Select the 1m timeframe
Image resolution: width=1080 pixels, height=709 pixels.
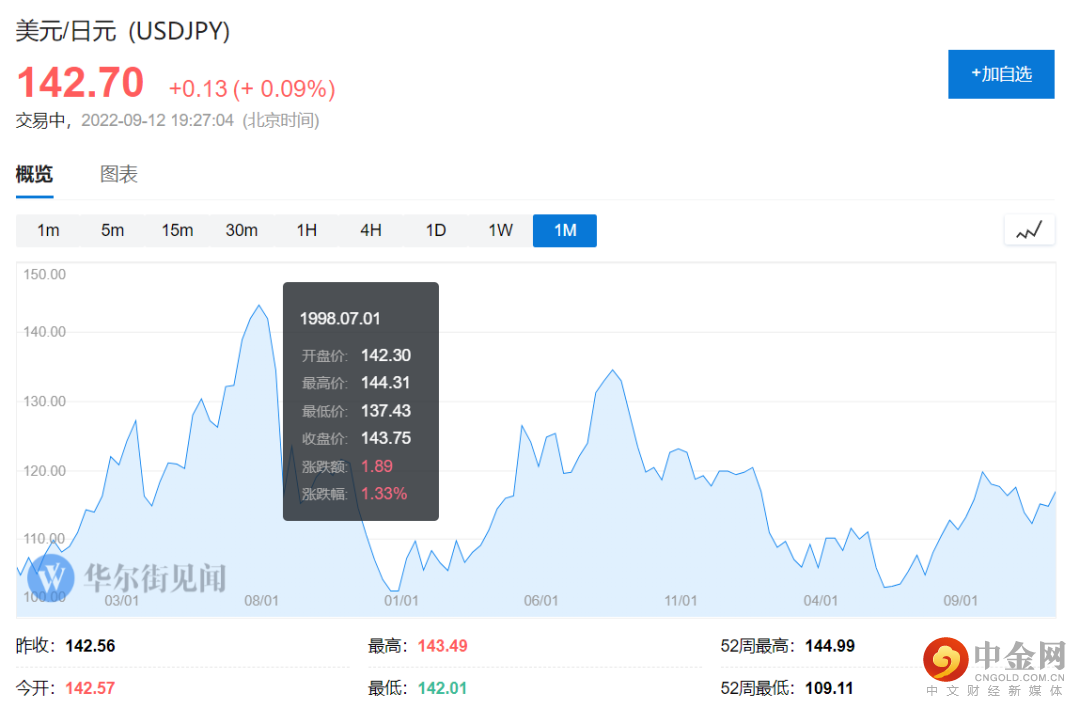coord(48,230)
